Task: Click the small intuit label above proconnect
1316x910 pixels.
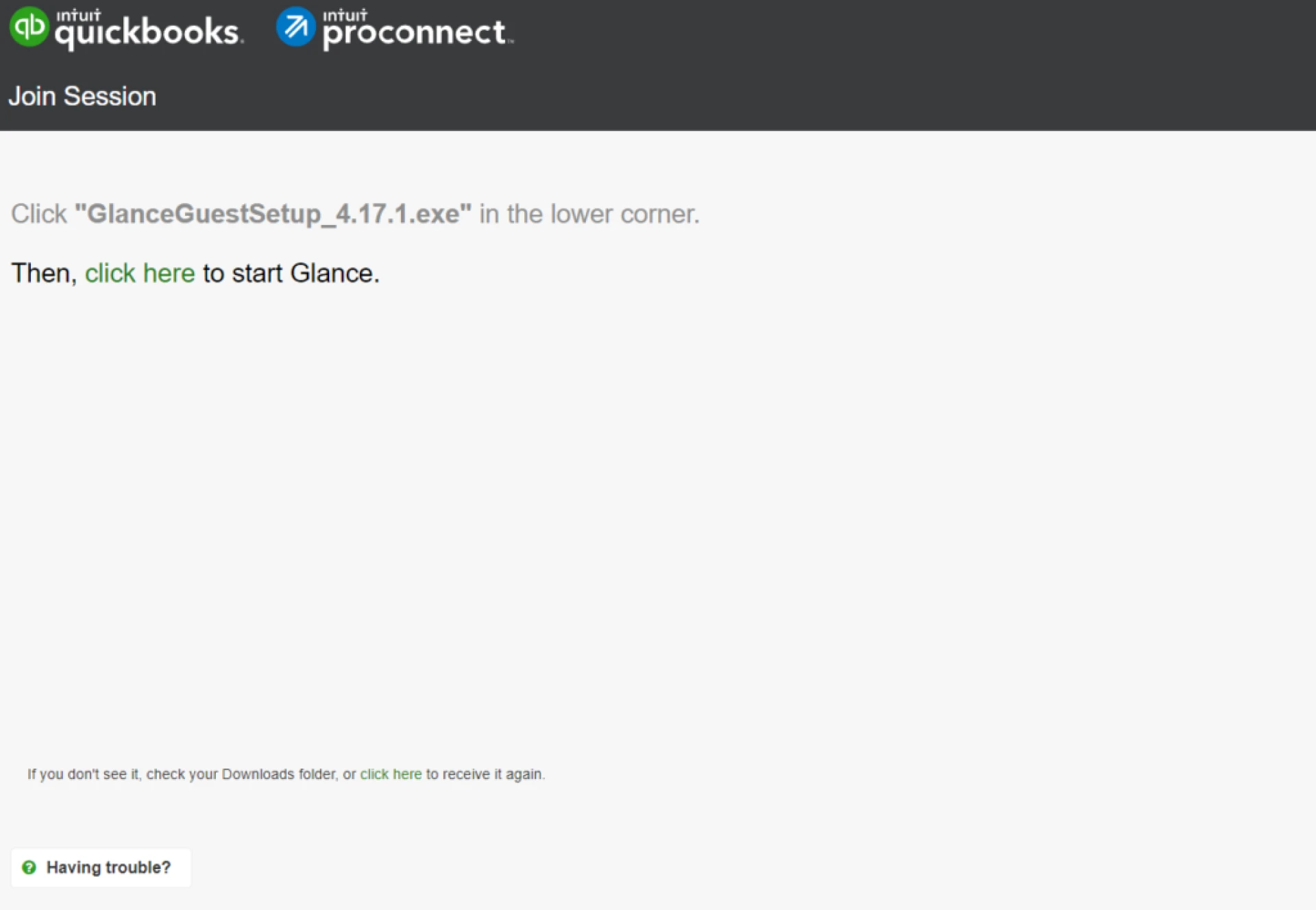Action: (345, 15)
